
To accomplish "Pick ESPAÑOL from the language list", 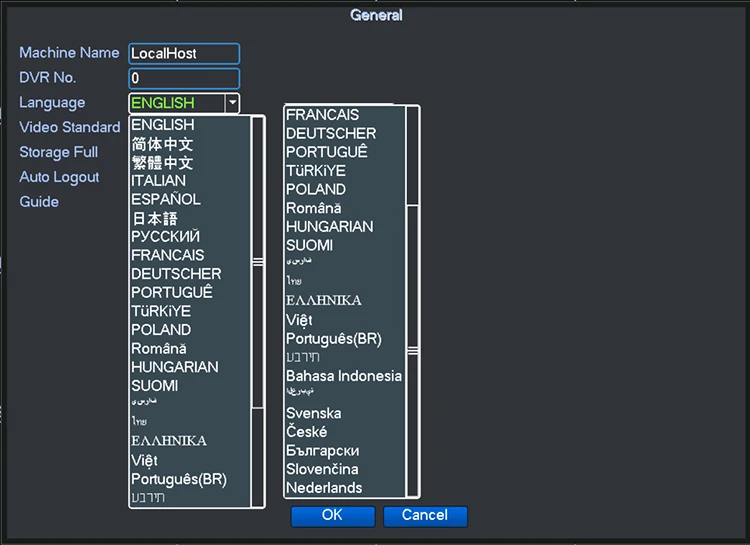I will [190, 200].
